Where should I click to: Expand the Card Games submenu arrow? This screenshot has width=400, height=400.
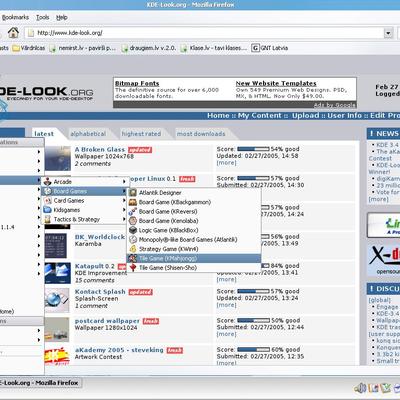(124, 201)
